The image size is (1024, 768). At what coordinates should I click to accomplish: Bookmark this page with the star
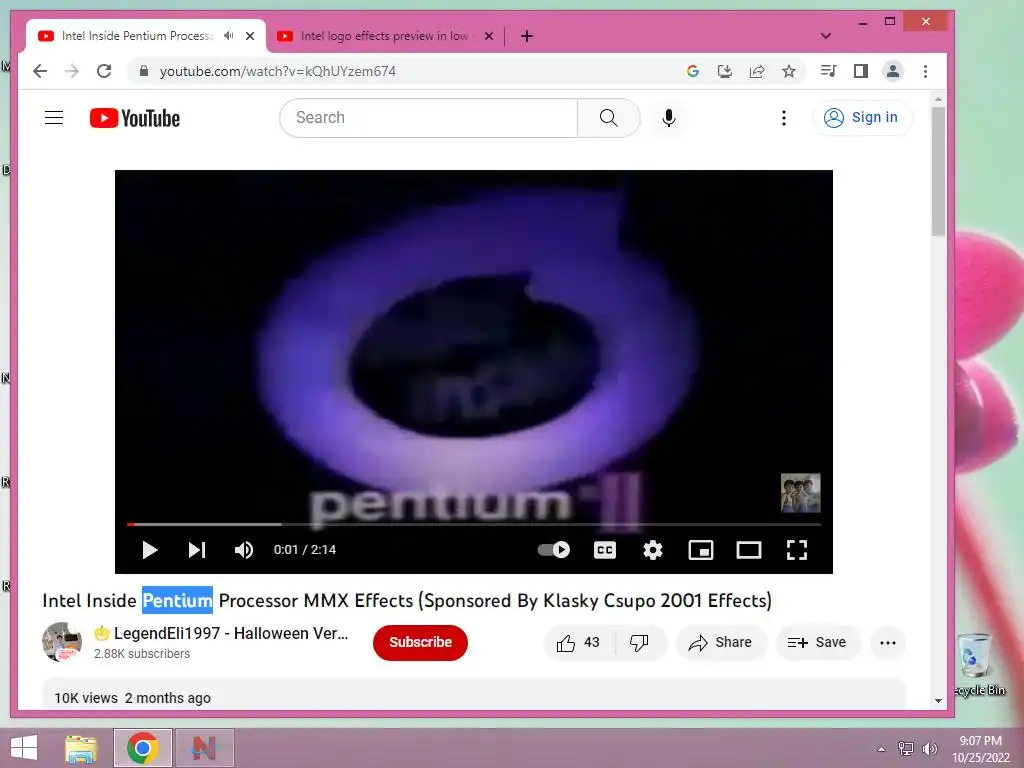789,71
